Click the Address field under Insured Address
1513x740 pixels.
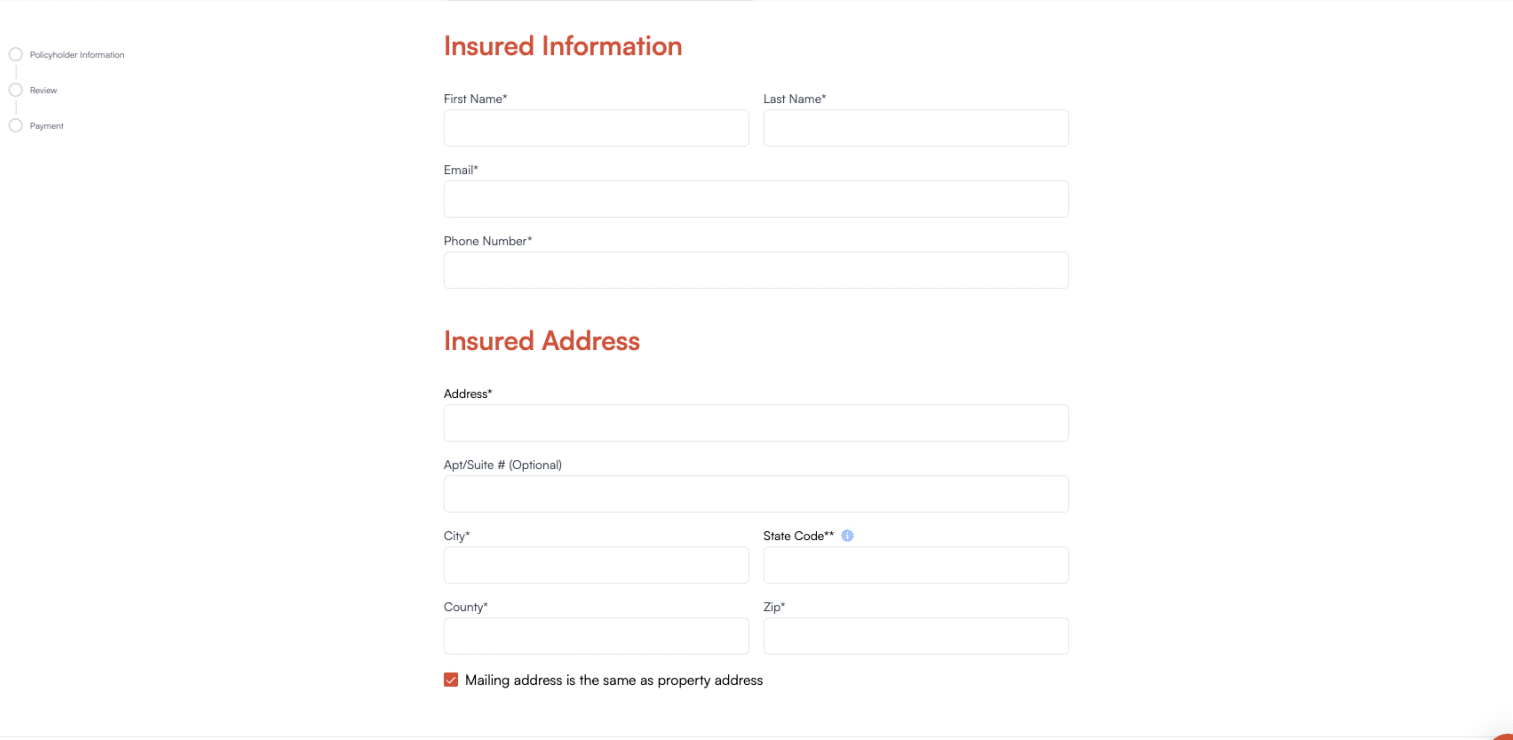756,422
